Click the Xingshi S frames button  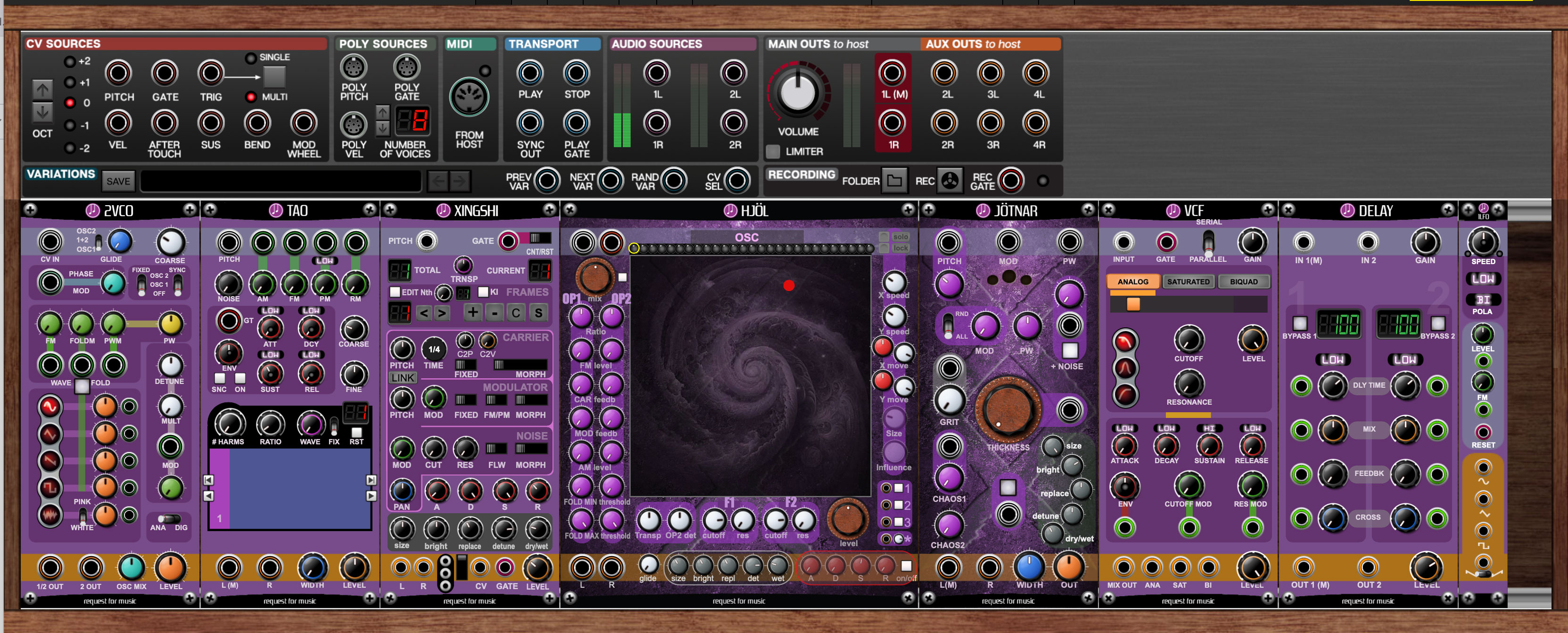(x=538, y=313)
